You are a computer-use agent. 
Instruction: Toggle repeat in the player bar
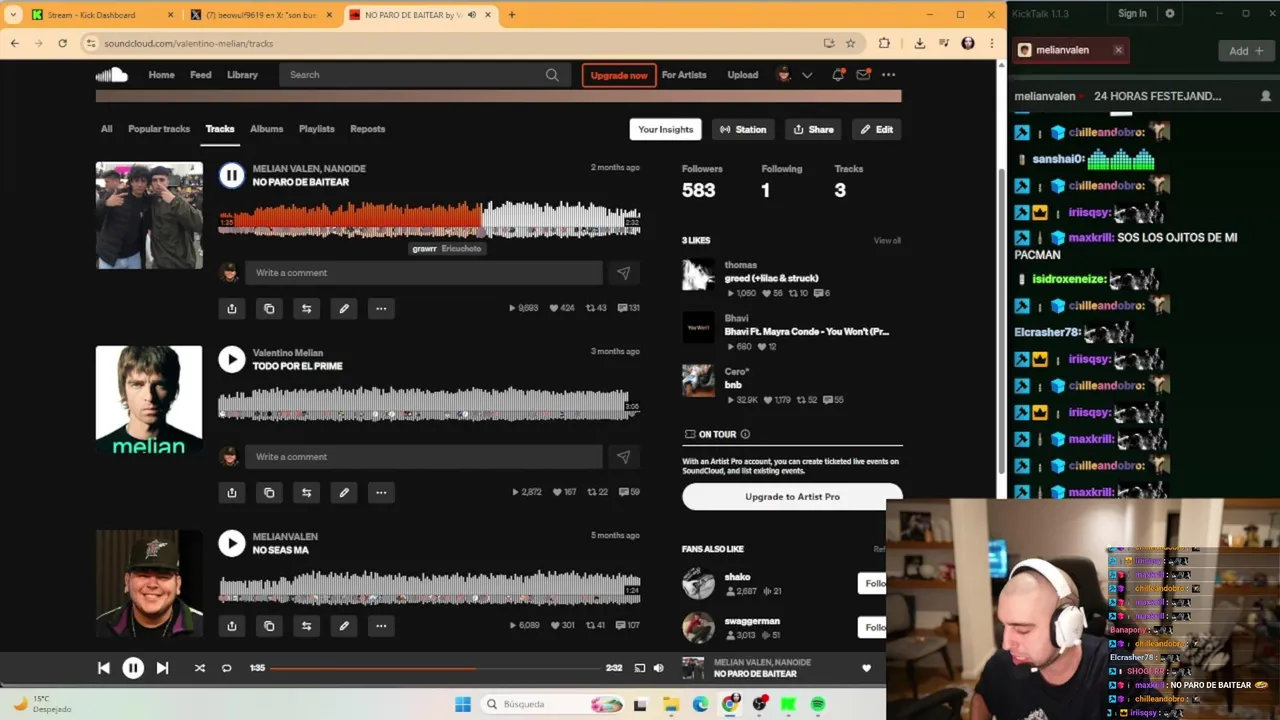pos(227,668)
